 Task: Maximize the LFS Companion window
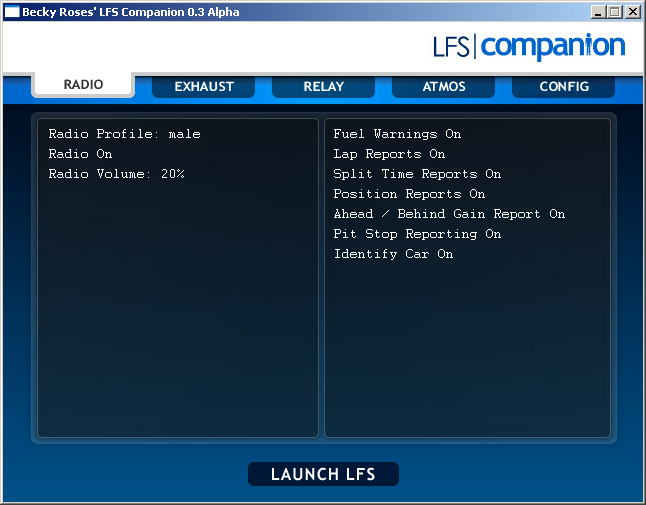615,12
